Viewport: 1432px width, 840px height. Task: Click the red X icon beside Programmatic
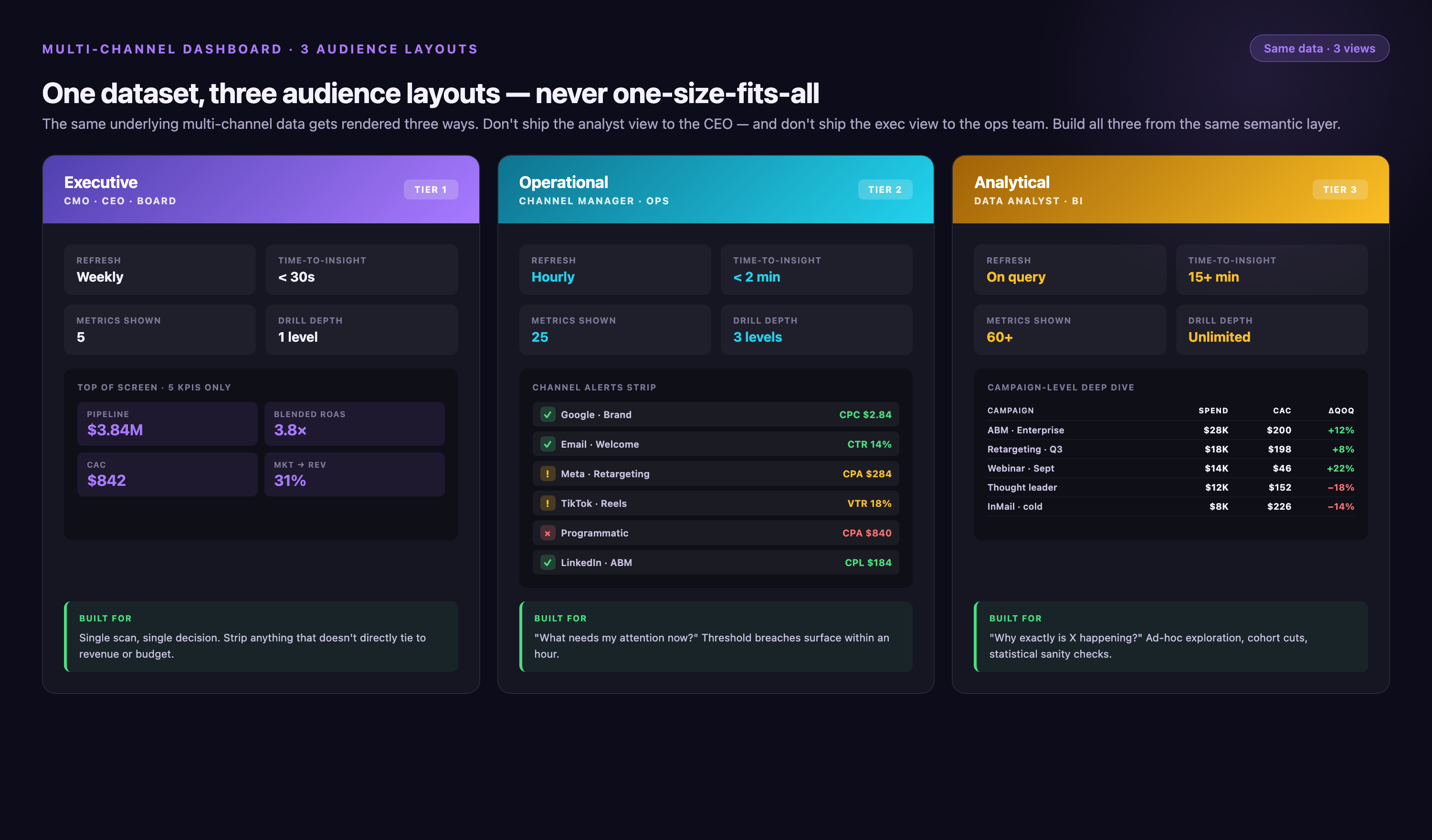pos(547,533)
